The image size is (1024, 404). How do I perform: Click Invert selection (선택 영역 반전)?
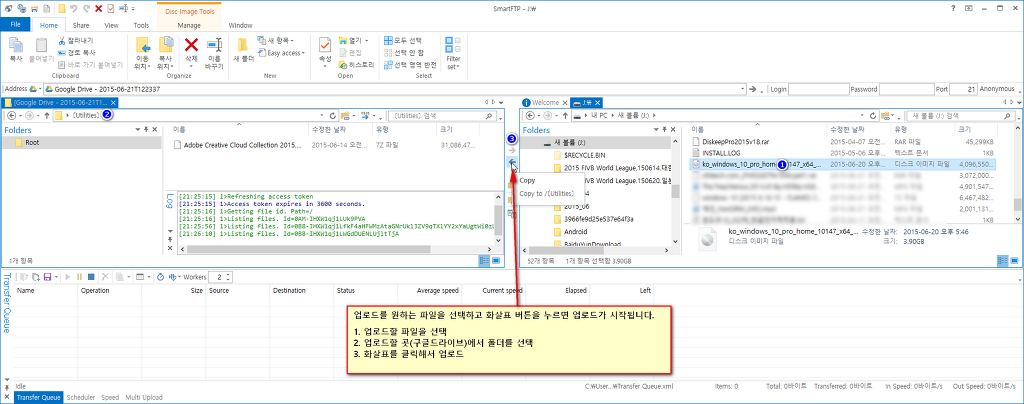(x=410, y=65)
